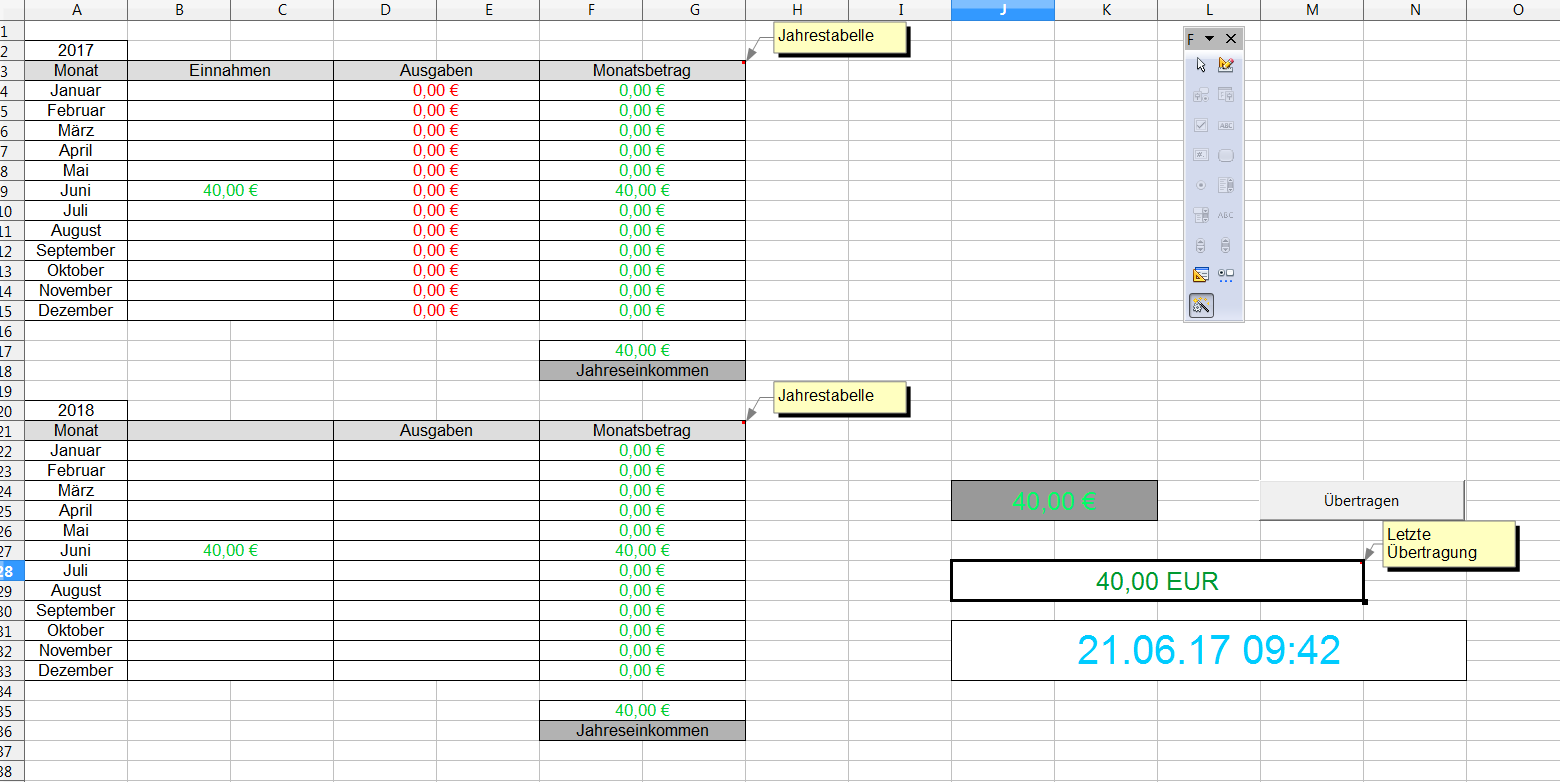1560x782 pixels.
Task: Select the Option Button control
Action: coord(1201,185)
